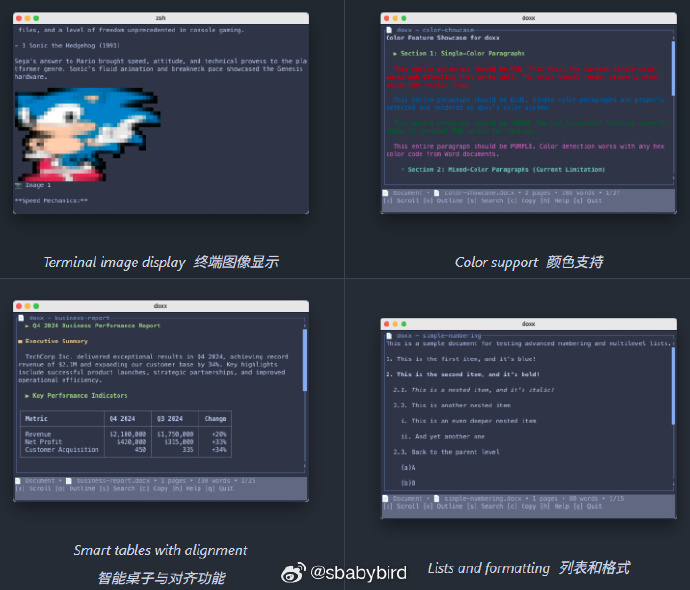Click the Image 1 icon under Sonic picture
Image resolution: width=690 pixels, height=590 pixels.
[19, 185]
